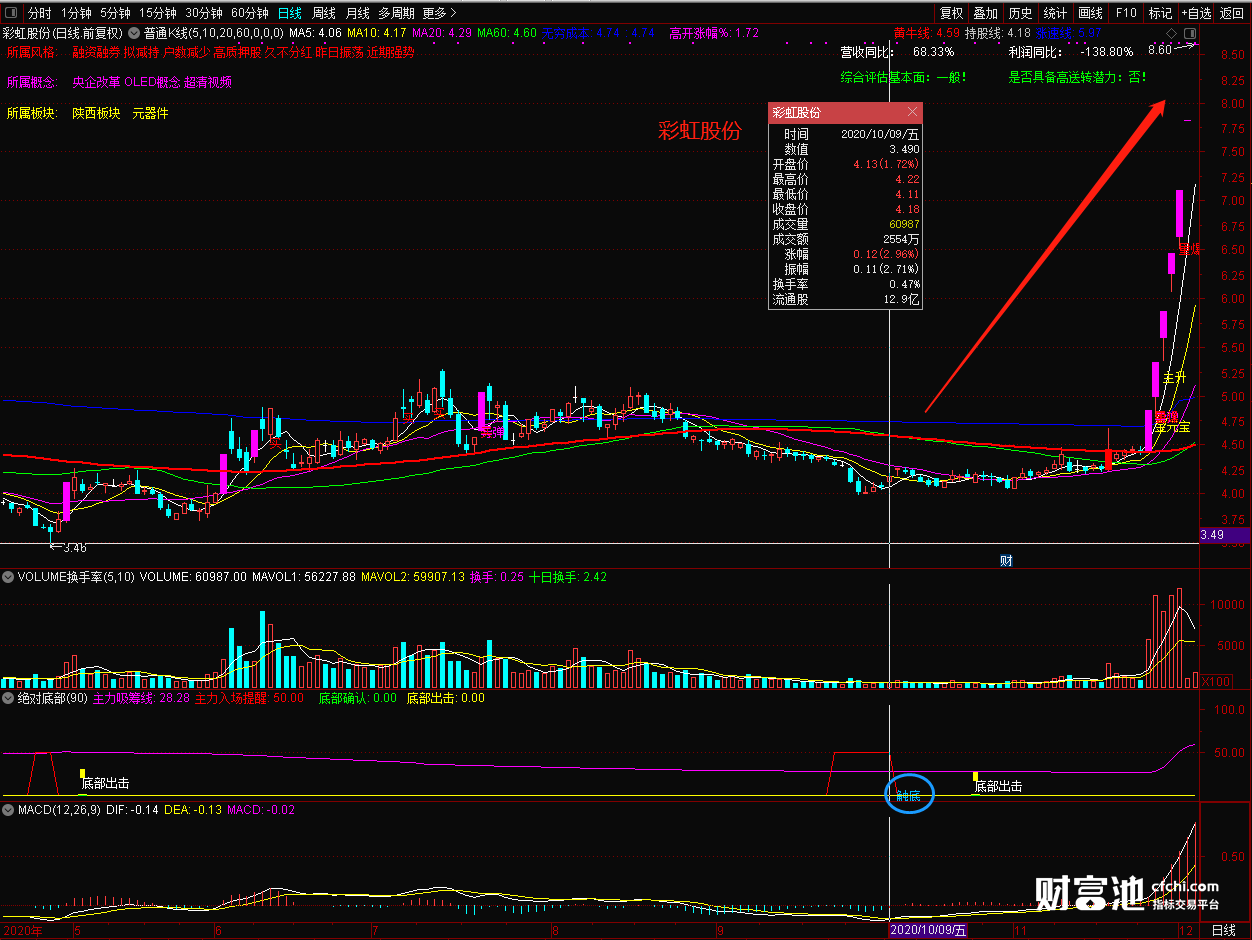
Task: Click 融资融券 style tag
Action: click(x=97, y=52)
